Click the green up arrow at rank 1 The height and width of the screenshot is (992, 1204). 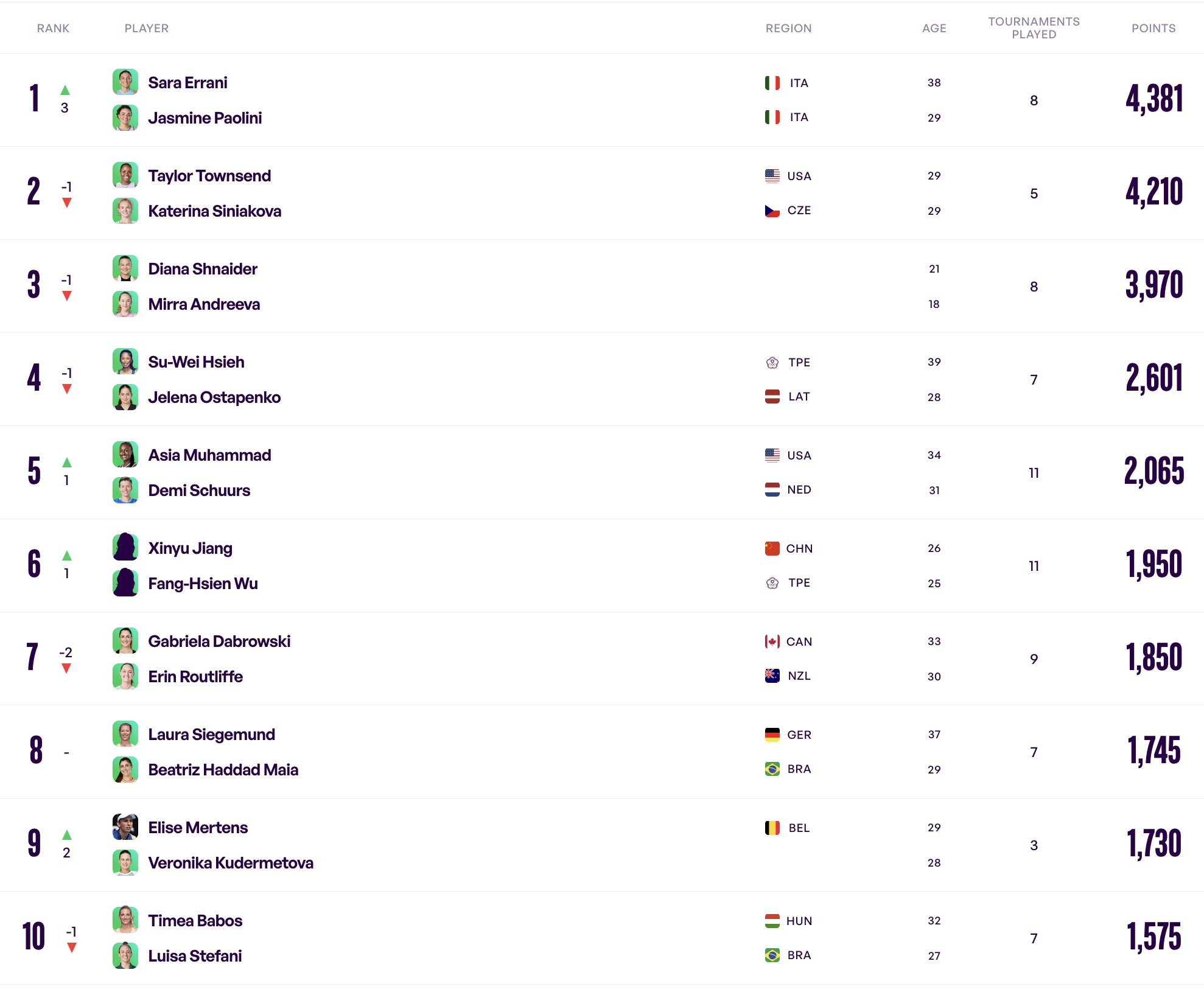tap(65, 90)
